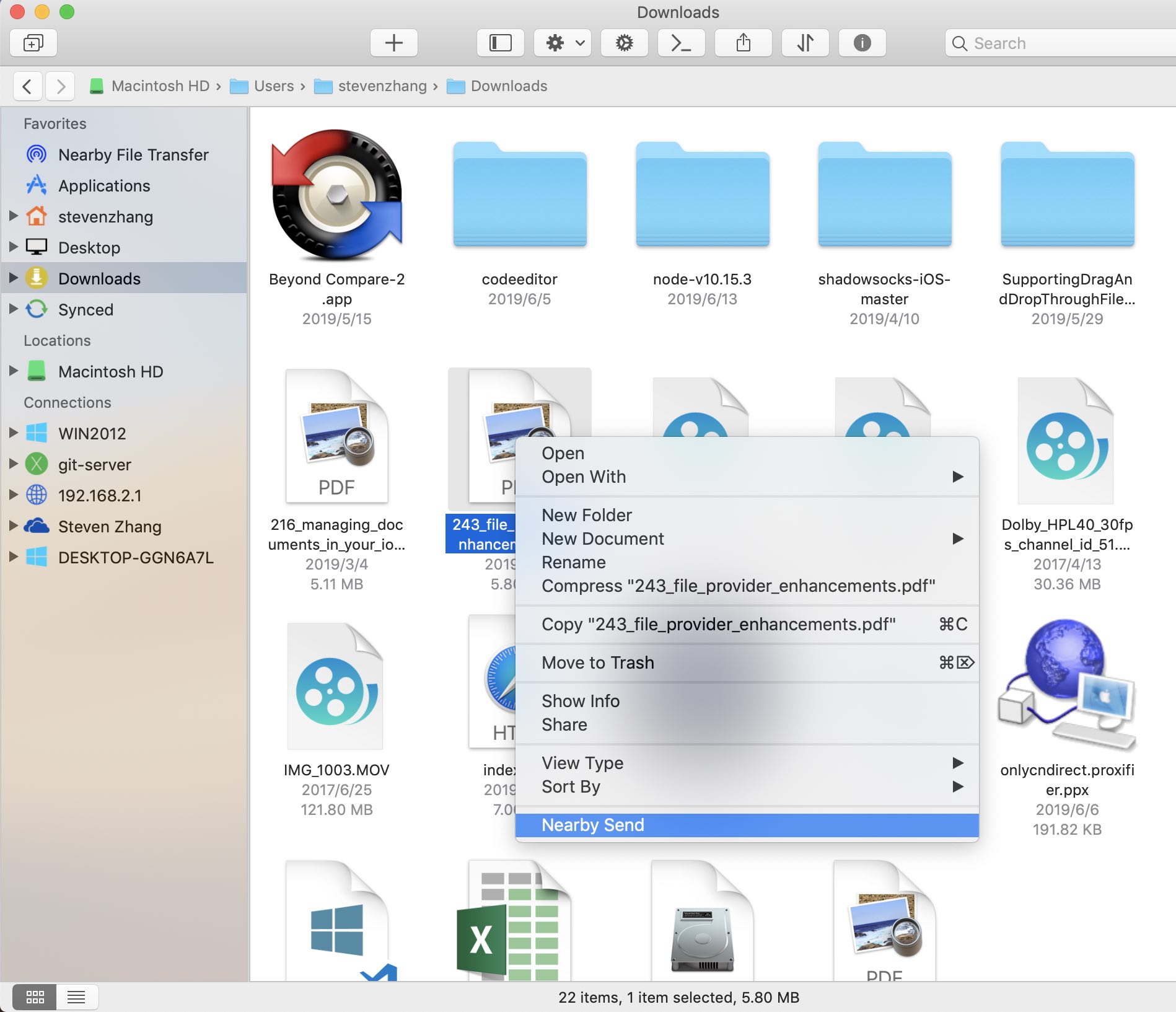The height and width of the screenshot is (1012, 1176).
Task: Click Users in path bar
Action: 262,86
